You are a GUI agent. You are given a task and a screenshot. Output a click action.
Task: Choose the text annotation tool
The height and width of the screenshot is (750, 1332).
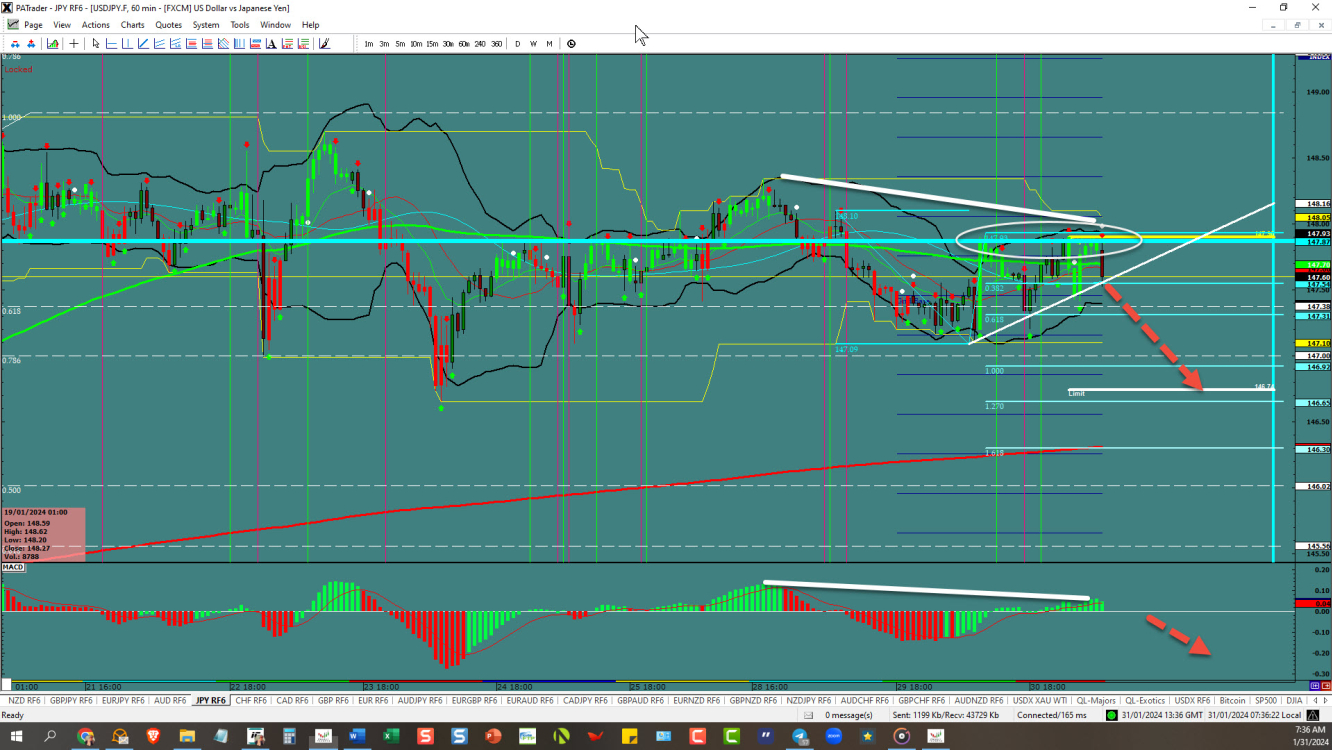[271, 43]
